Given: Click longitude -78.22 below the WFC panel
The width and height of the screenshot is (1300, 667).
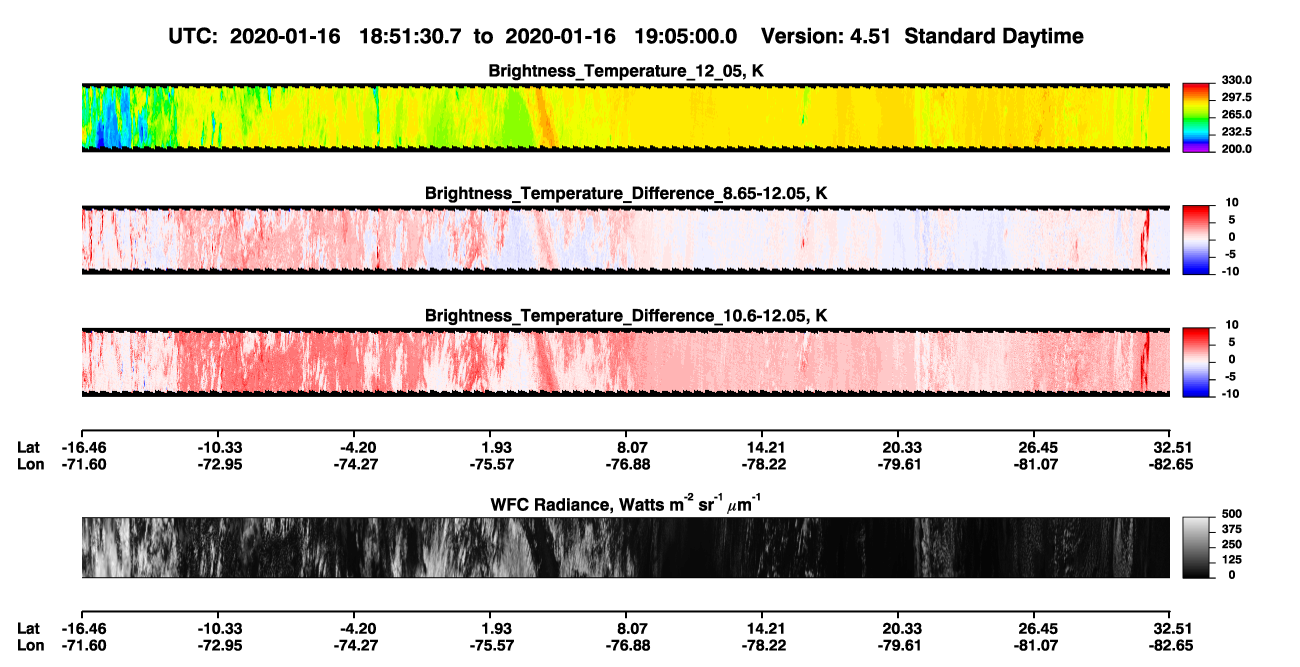Looking at the screenshot, I should pyautogui.click(x=763, y=645).
